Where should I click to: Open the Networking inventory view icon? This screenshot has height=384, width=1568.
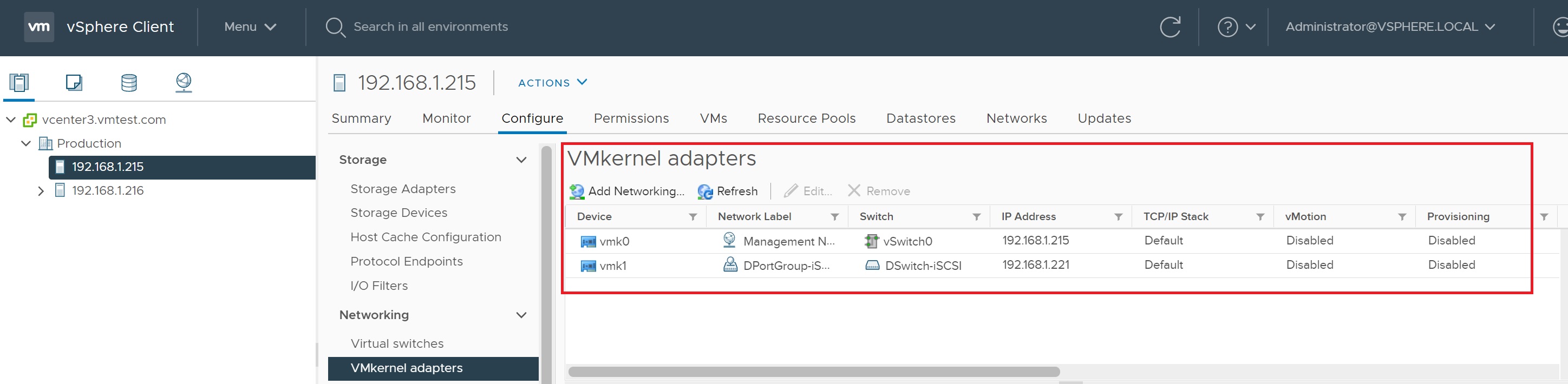tap(183, 82)
